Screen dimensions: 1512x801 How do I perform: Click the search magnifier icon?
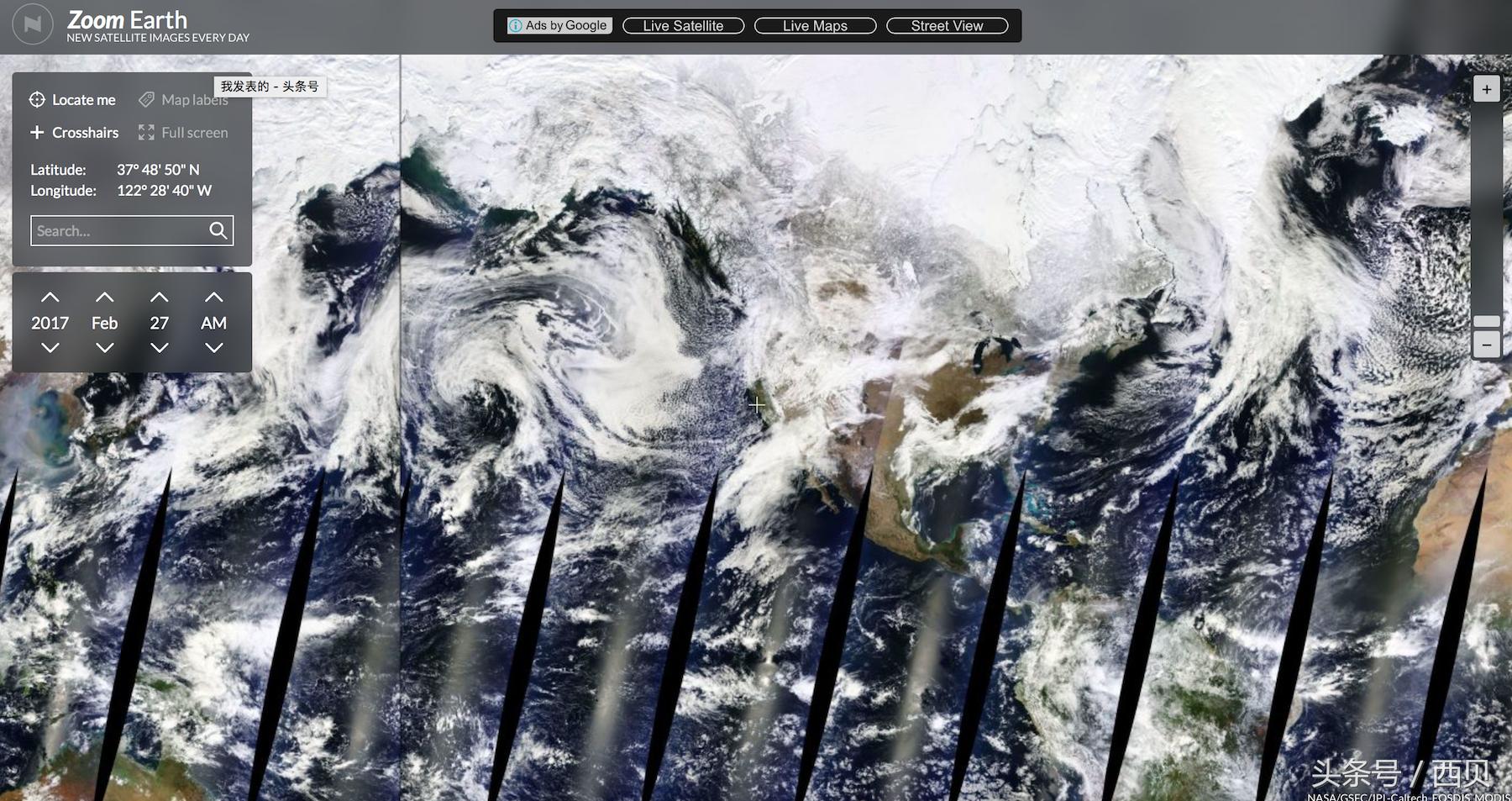pos(218,230)
